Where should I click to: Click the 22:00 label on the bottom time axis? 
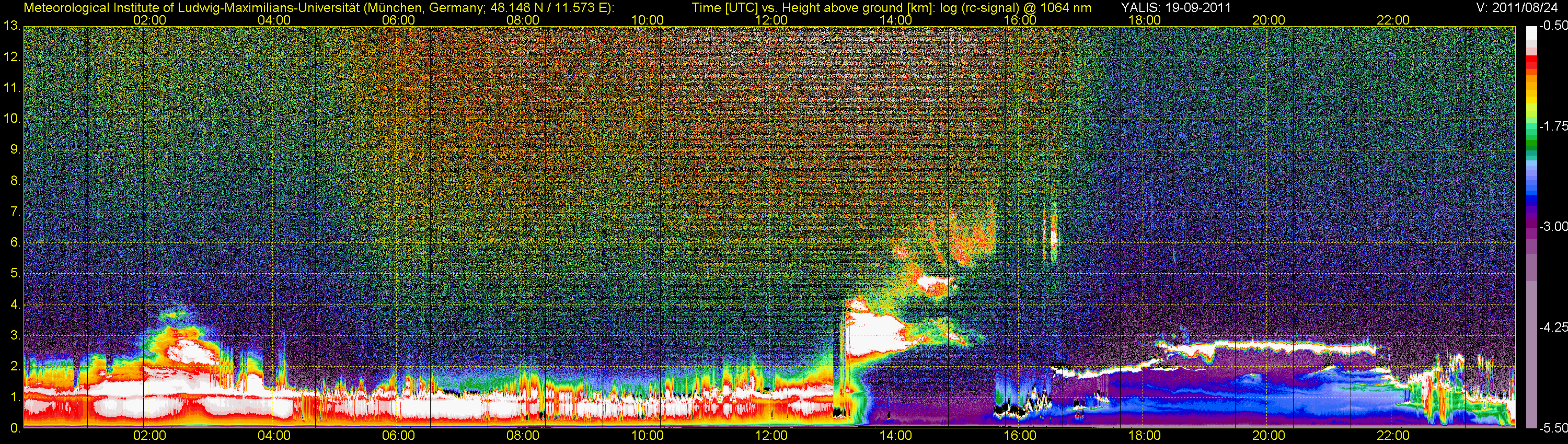coord(1393,436)
